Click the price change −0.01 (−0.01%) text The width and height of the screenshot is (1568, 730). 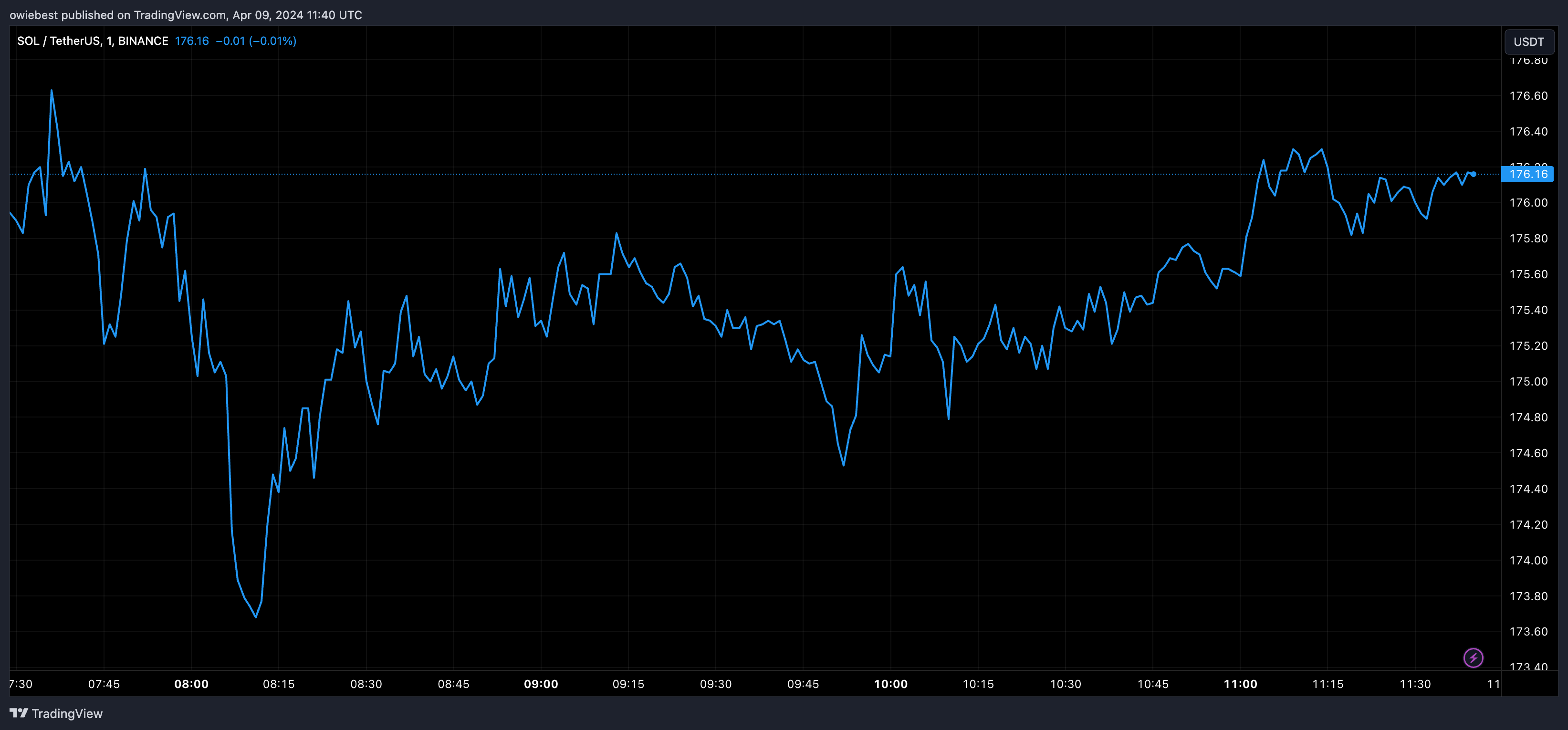click(256, 41)
